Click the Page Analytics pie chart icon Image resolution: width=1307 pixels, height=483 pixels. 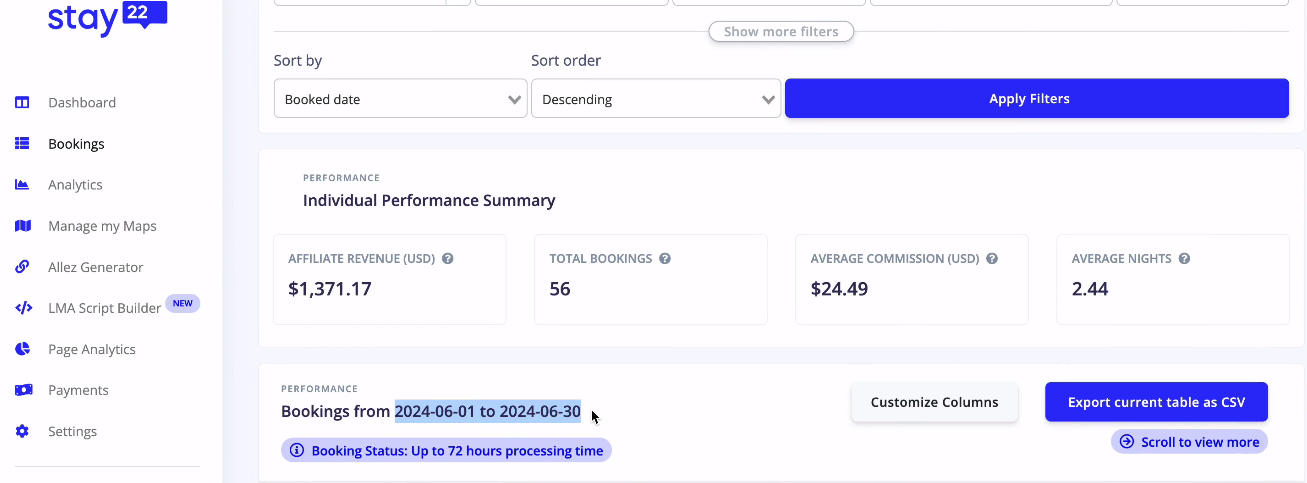coord(22,349)
